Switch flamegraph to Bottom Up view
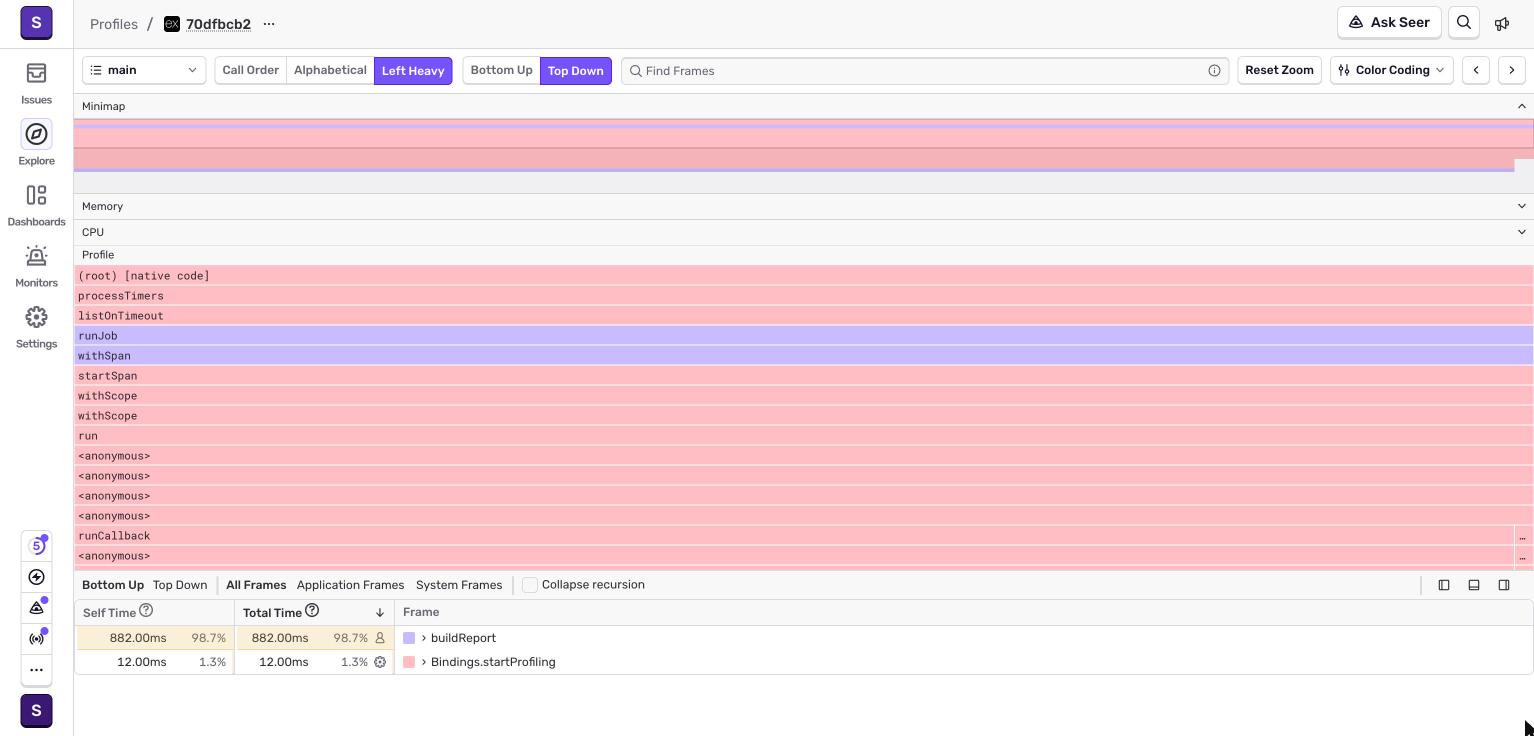 pyautogui.click(x=501, y=70)
